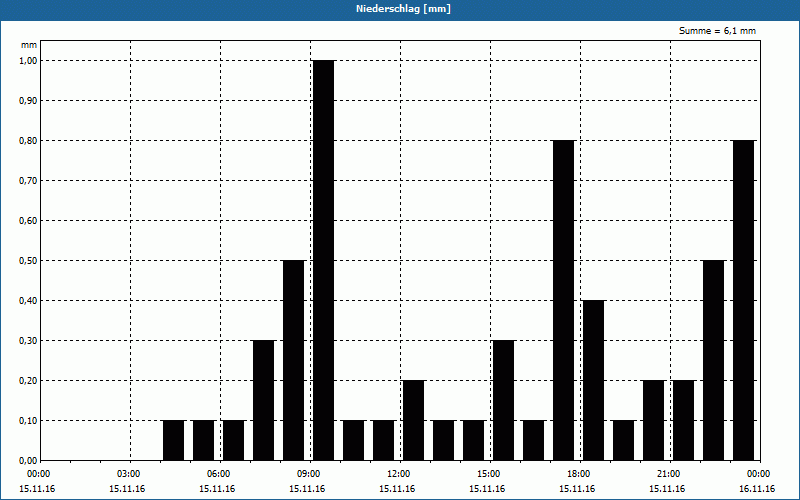
Task: Click the 0,50 mm bar after 21:00
Action: point(713,360)
